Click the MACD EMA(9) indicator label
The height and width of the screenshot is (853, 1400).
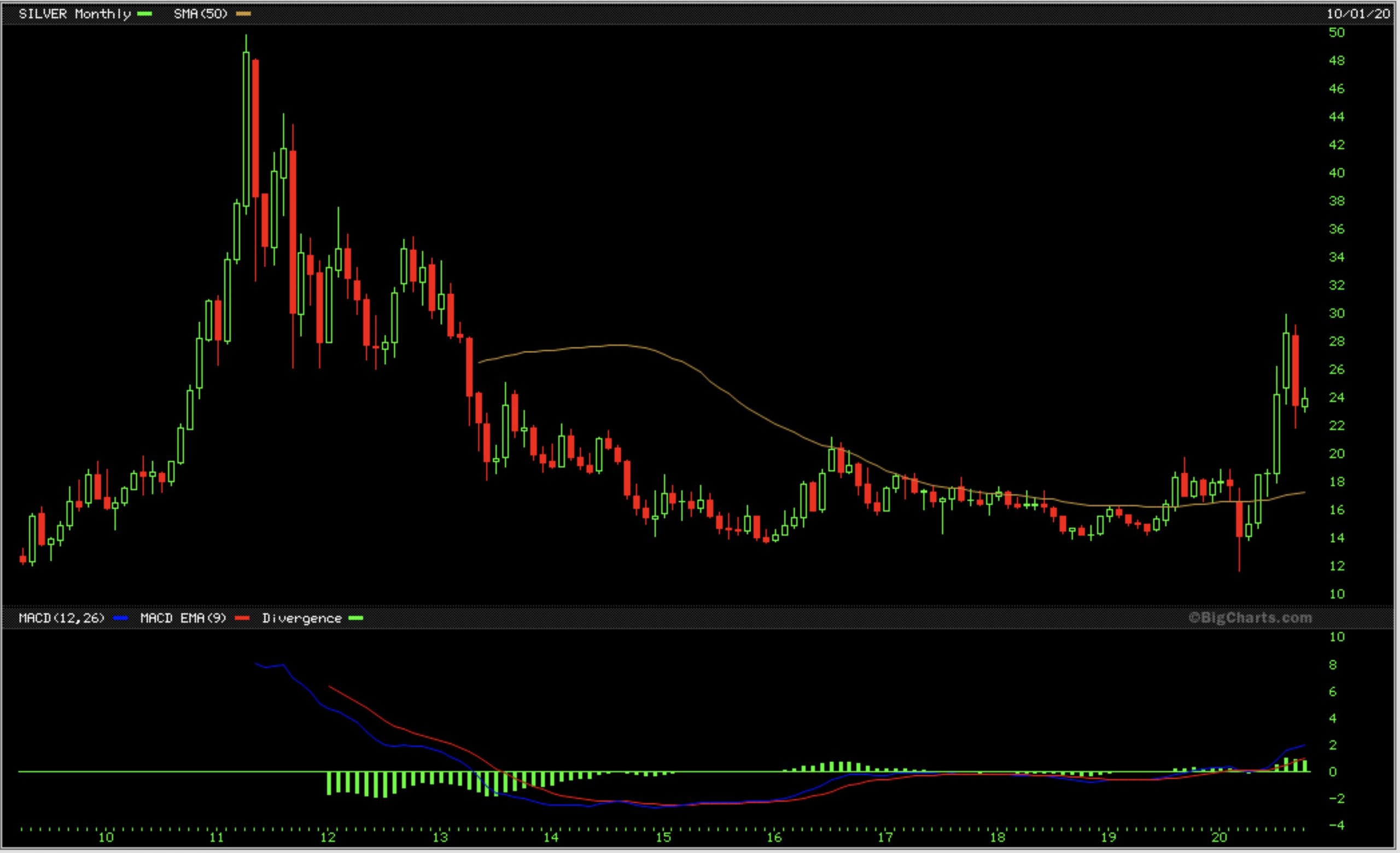(183, 618)
